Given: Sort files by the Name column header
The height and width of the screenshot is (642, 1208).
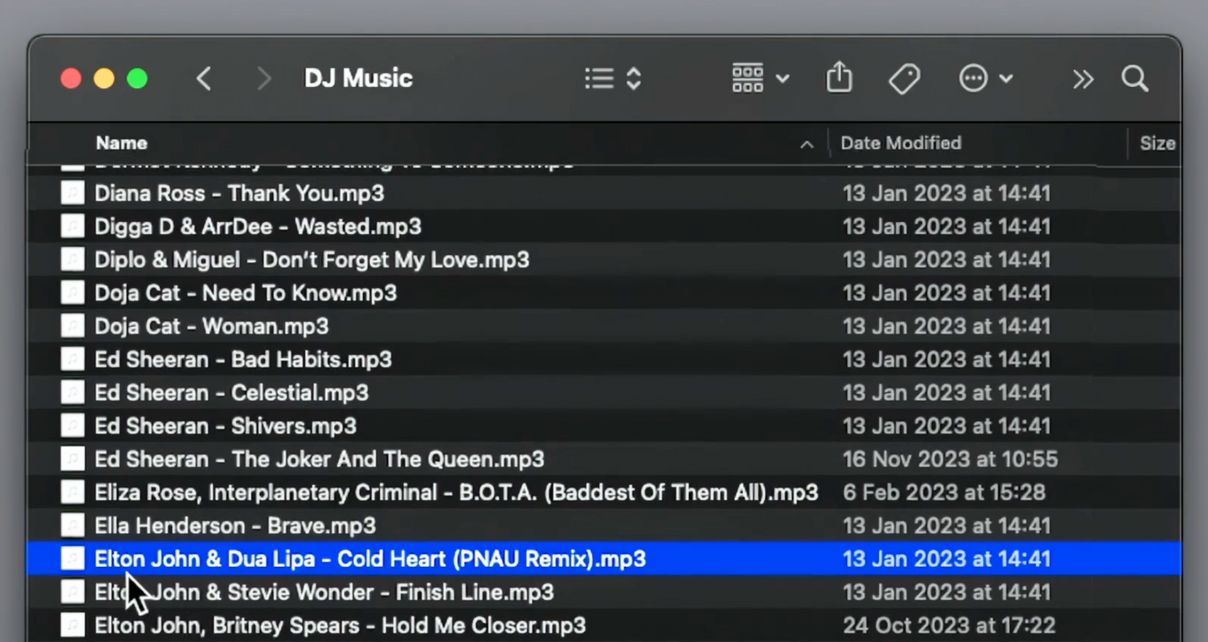Looking at the screenshot, I should pyautogui.click(x=122, y=143).
